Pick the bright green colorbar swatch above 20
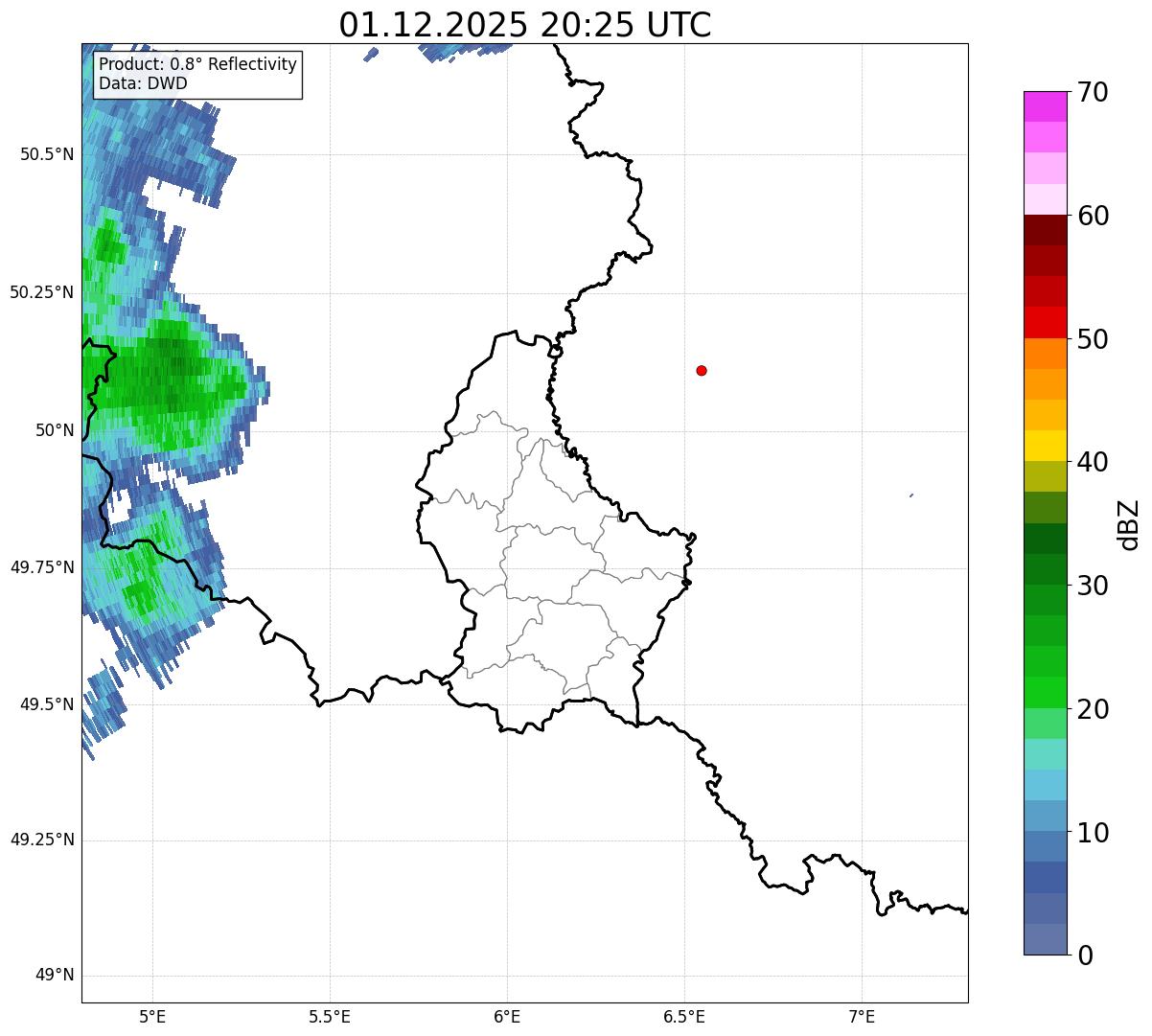The width and height of the screenshot is (1152, 1036). [1045, 693]
